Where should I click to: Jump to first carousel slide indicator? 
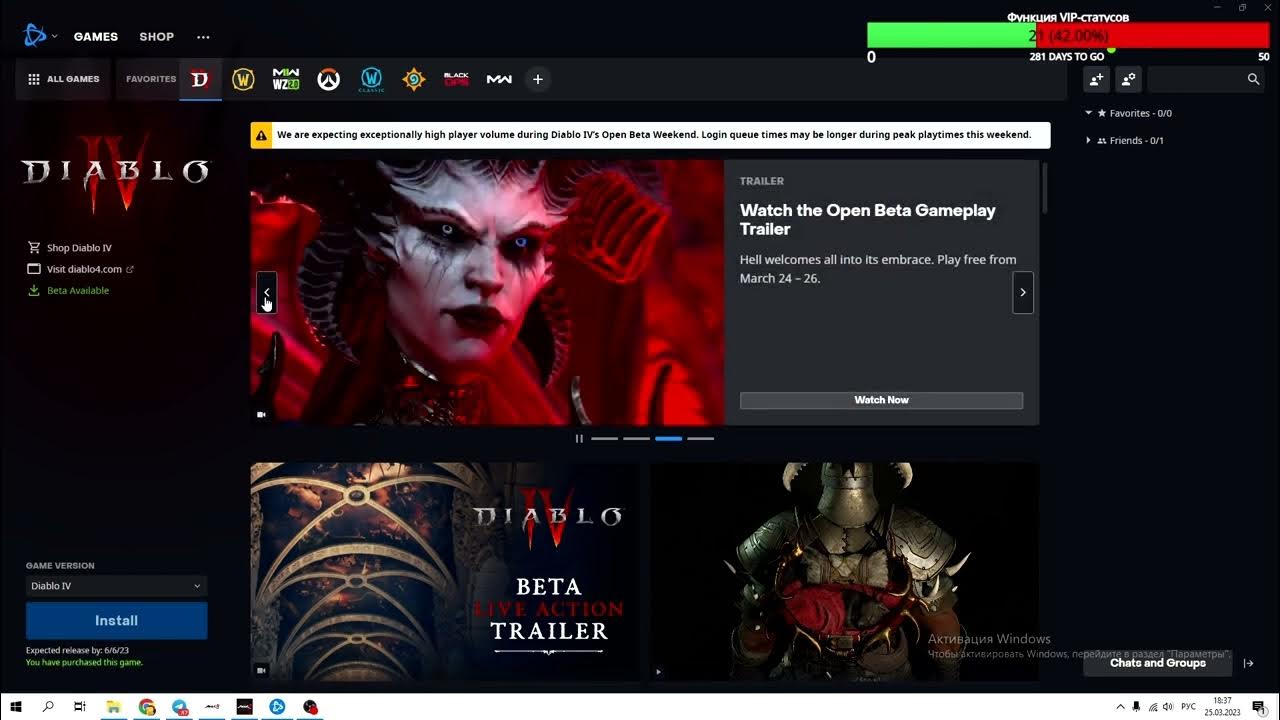pyautogui.click(x=605, y=438)
